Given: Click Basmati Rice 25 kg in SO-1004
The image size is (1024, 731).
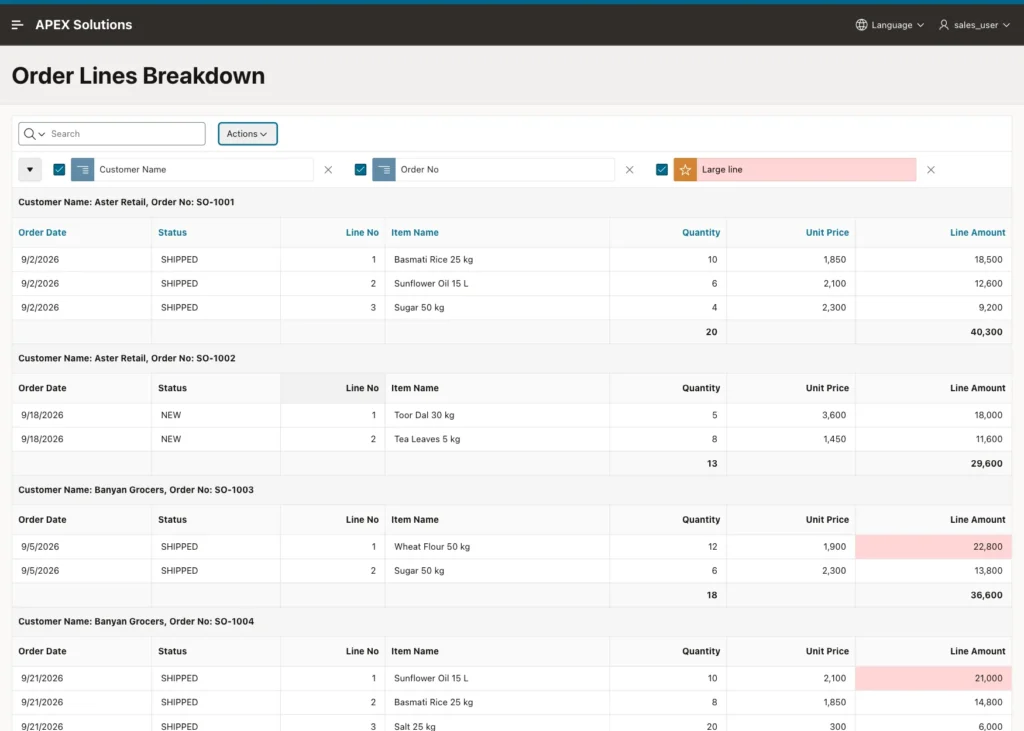Looking at the screenshot, I should 434,702.
